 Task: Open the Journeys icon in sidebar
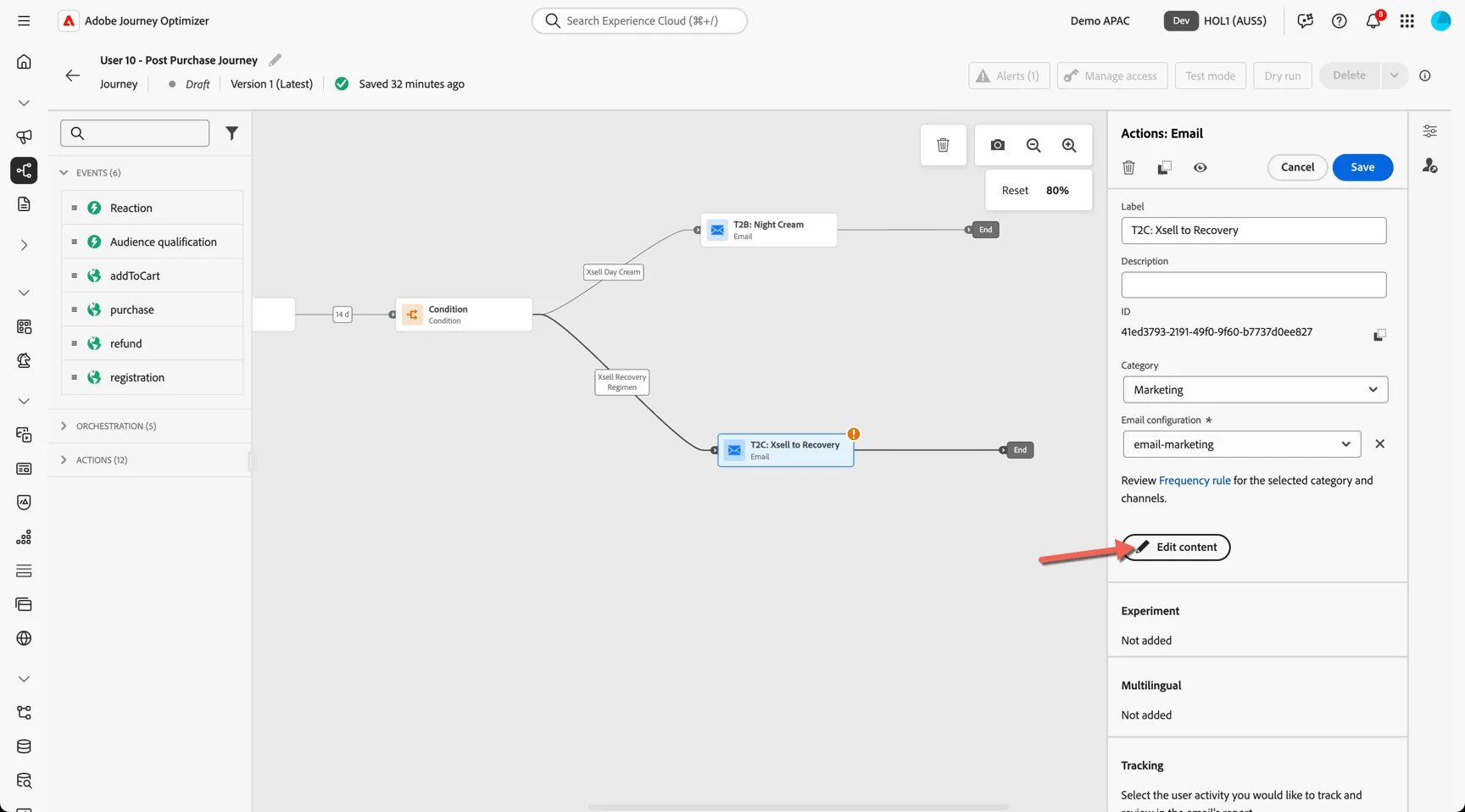(x=24, y=170)
